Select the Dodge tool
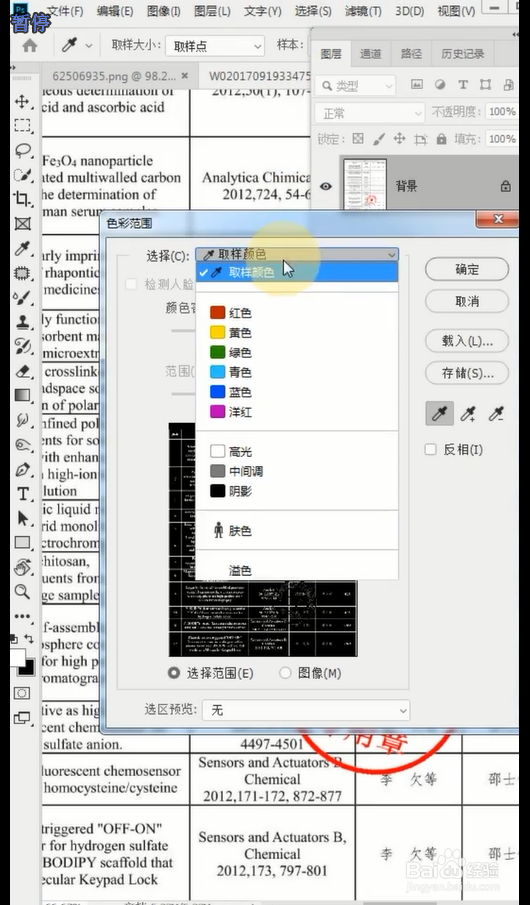This screenshot has width=530, height=905. 22,444
